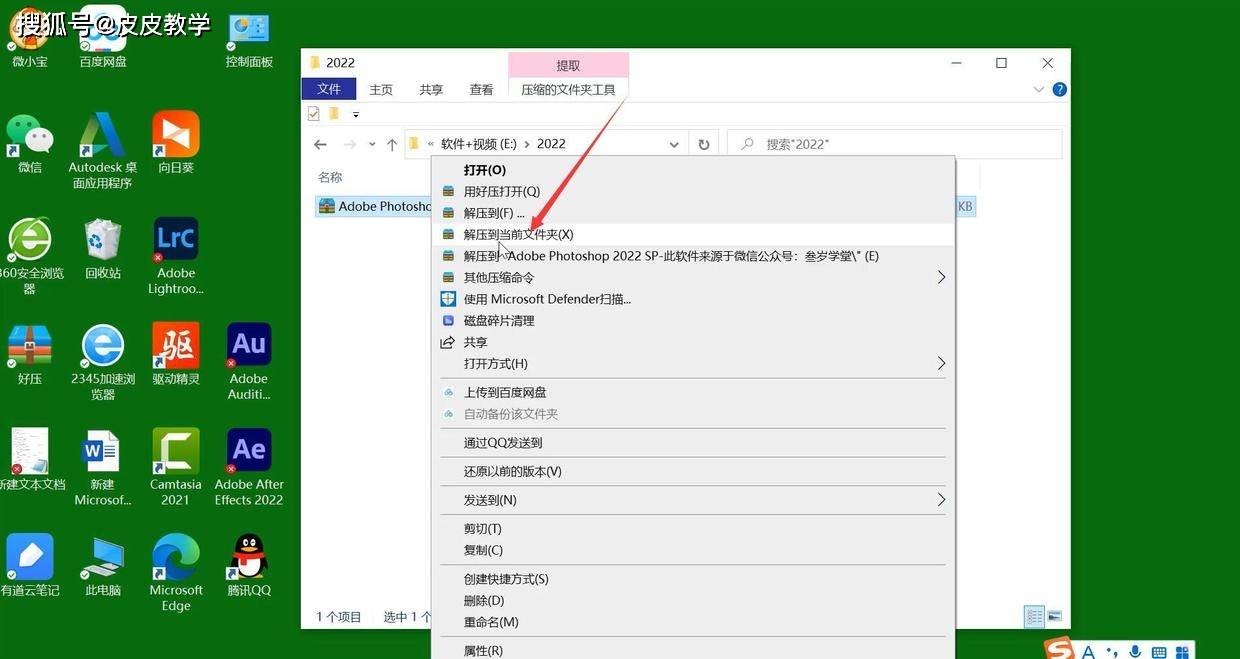Open the Recycle Bin (回收站)
The image size is (1240, 659).
[x=102, y=248]
